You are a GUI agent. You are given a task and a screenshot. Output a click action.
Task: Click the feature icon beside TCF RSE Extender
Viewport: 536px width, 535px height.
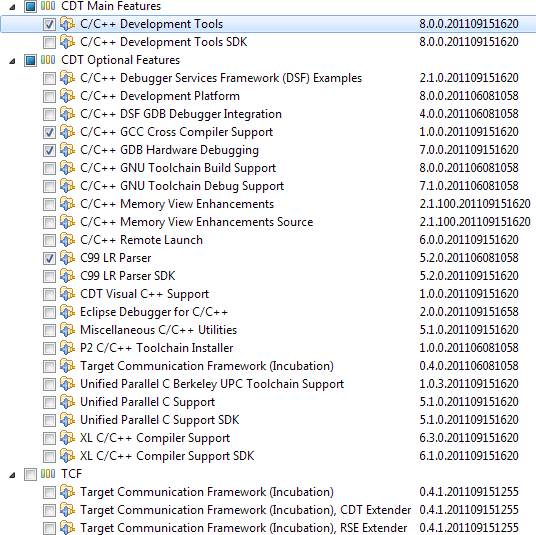(67, 528)
